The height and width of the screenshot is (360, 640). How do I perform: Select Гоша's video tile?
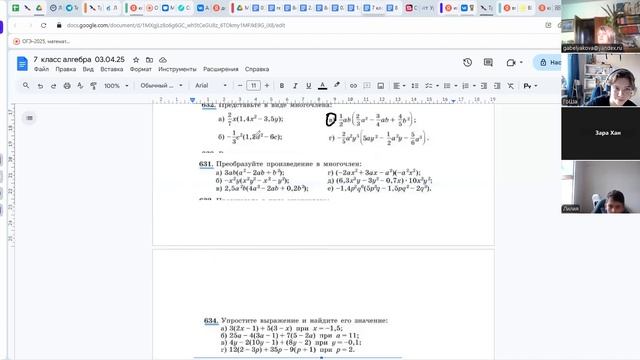click(x=600, y=80)
